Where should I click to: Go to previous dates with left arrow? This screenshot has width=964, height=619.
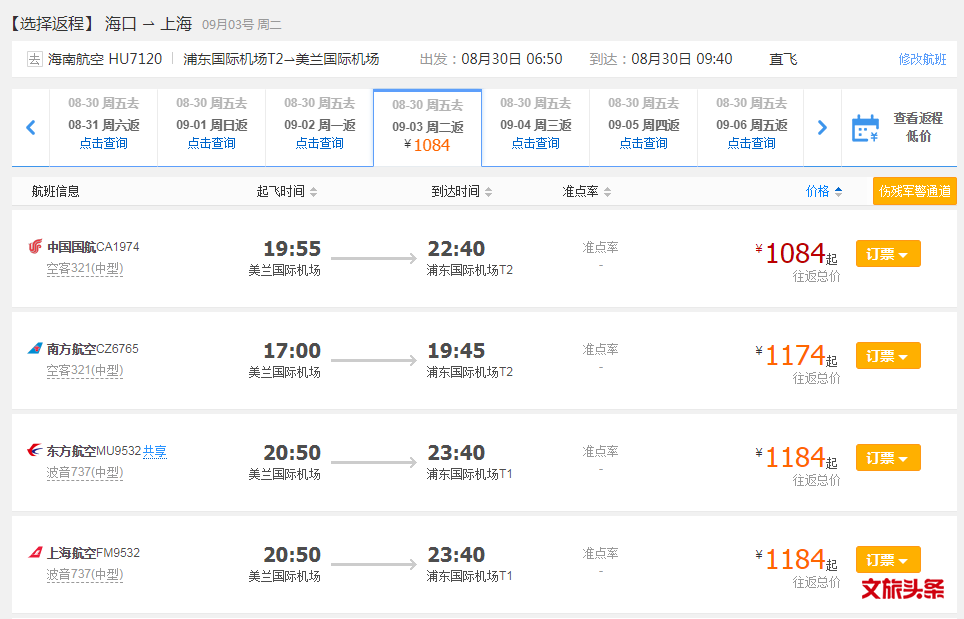[31, 127]
